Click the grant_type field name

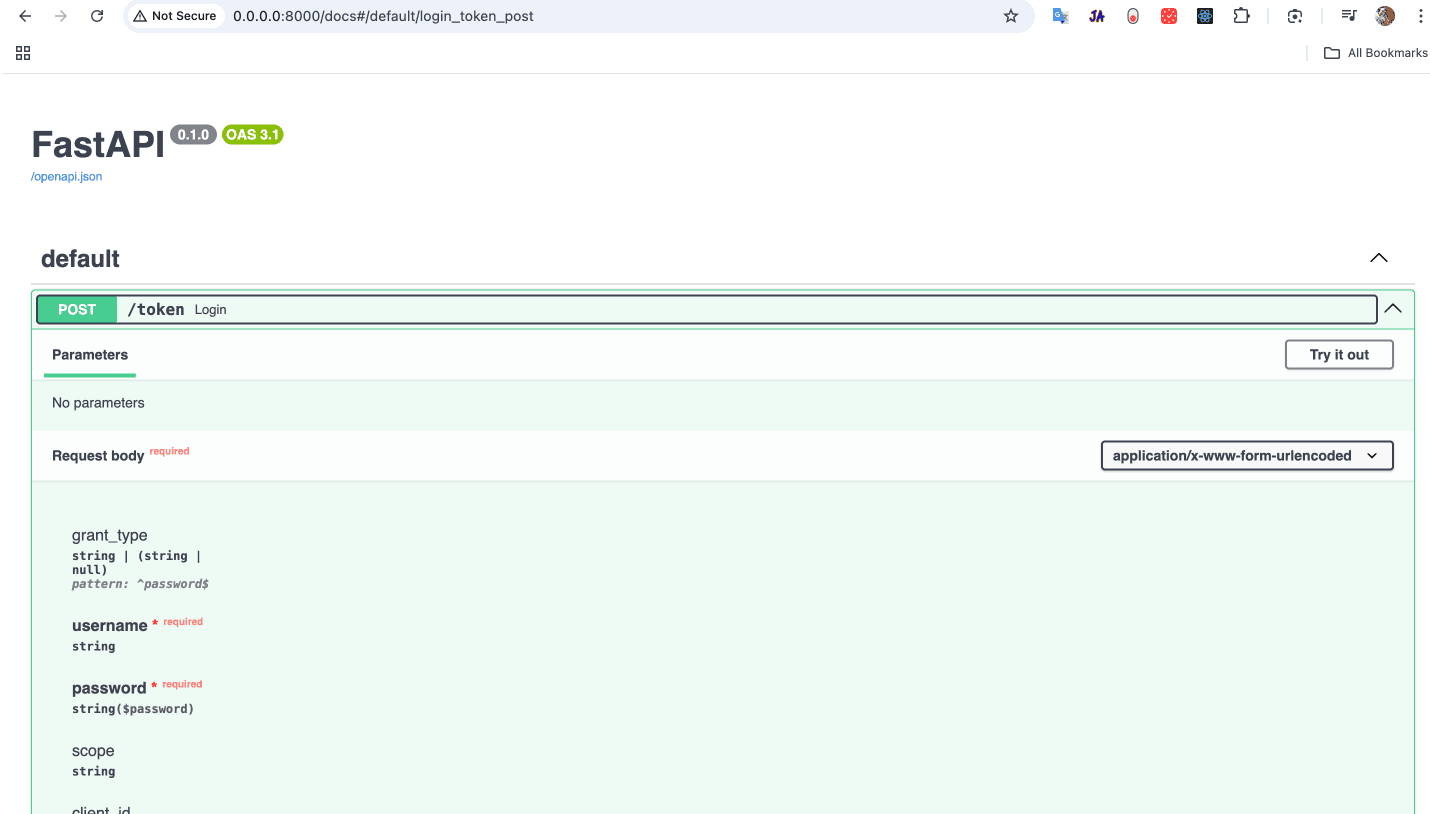point(110,536)
